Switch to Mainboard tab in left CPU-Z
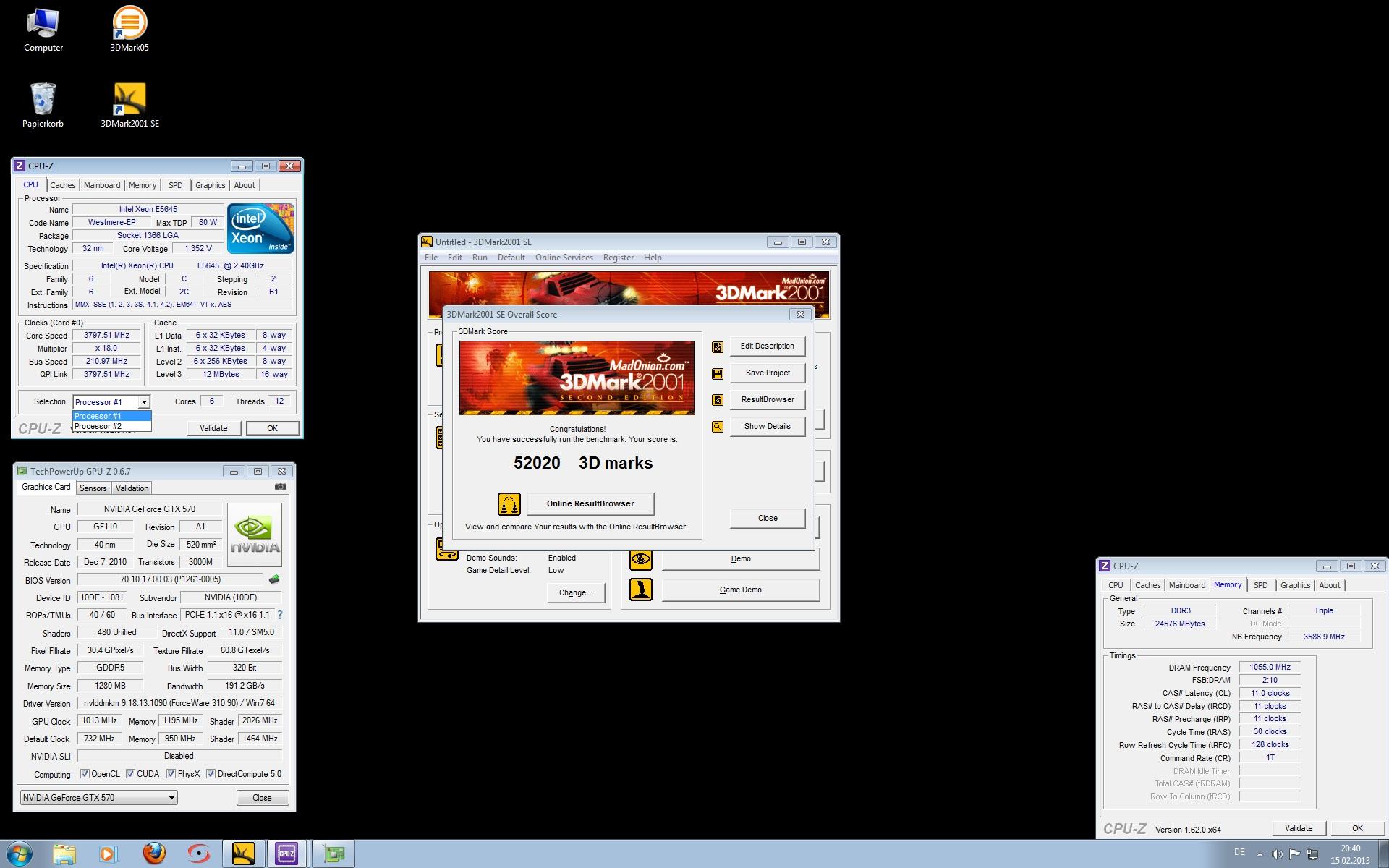 coord(102,185)
